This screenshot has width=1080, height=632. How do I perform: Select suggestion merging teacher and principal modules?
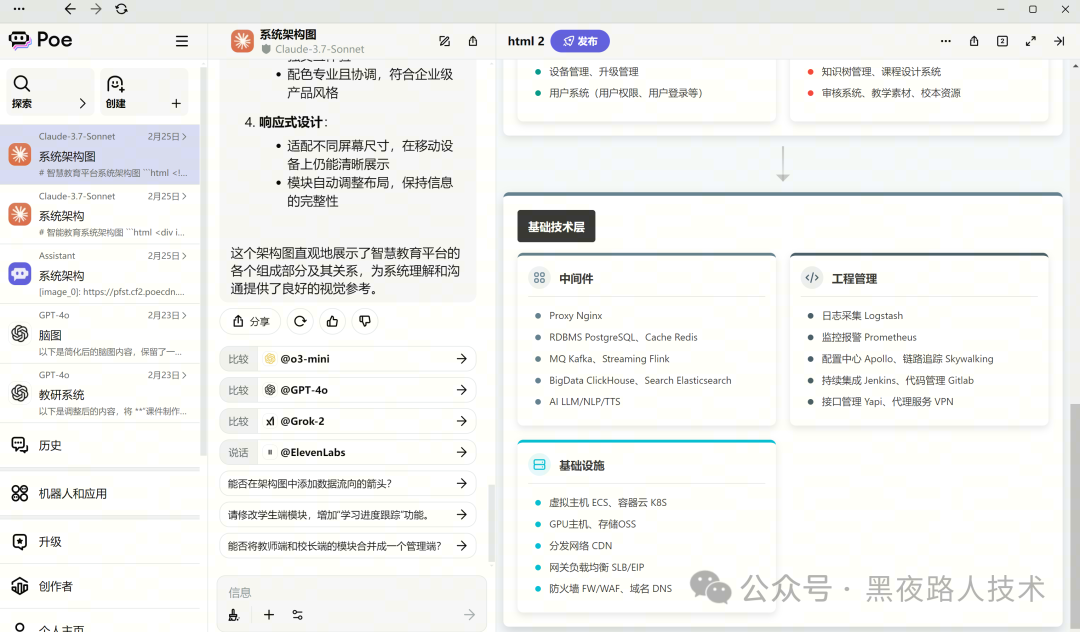[x=348, y=546]
